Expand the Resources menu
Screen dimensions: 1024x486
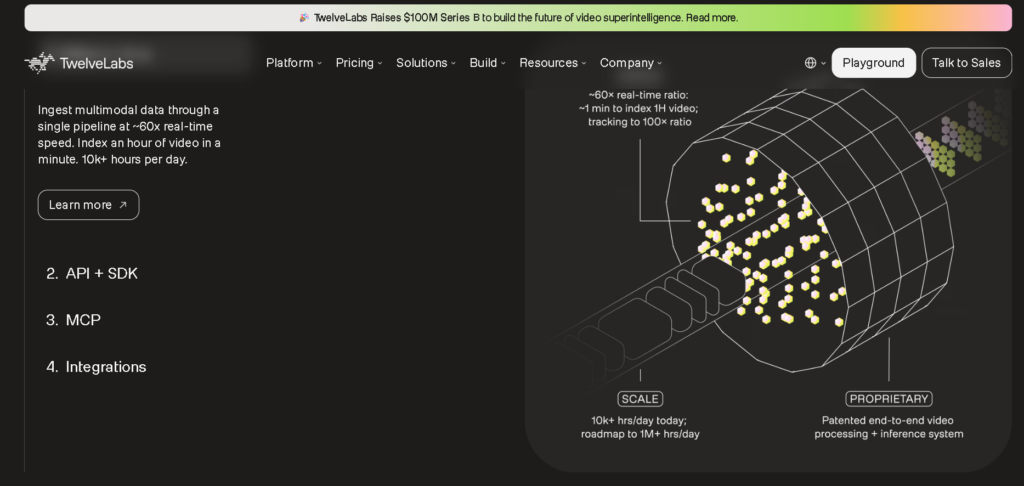552,63
